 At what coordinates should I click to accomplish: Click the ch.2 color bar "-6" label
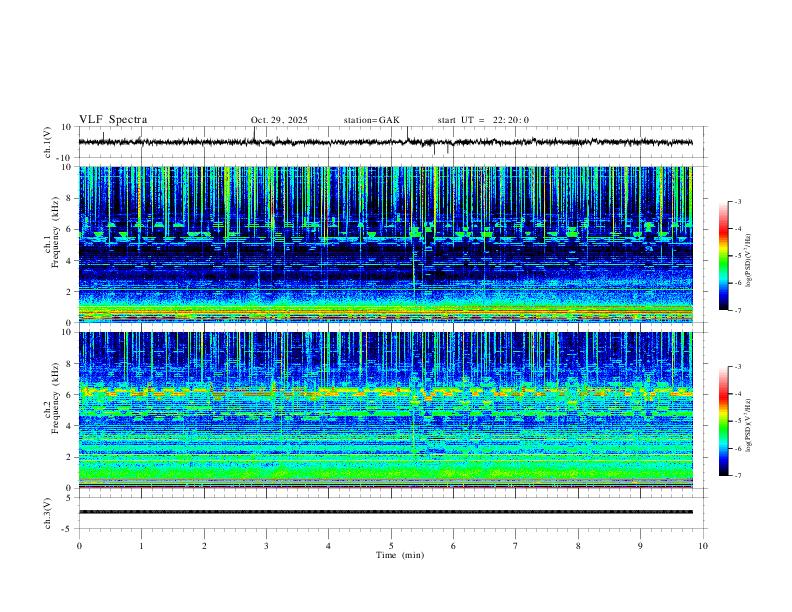[737, 448]
